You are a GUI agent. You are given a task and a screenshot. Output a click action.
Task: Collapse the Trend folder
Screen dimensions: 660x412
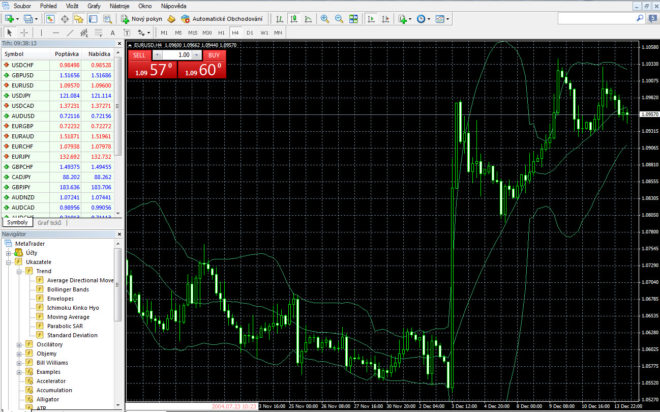pos(19,271)
